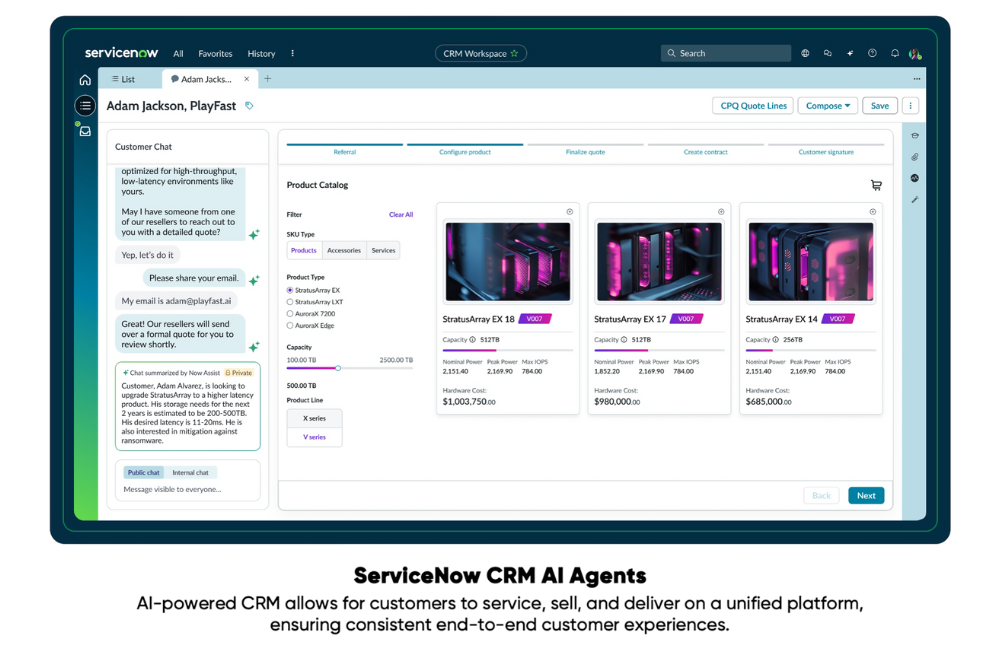This screenshot has width=1000, height=650.
Task: Choose the AuroraX Edge radio option
Action: (x=290, y=325)
